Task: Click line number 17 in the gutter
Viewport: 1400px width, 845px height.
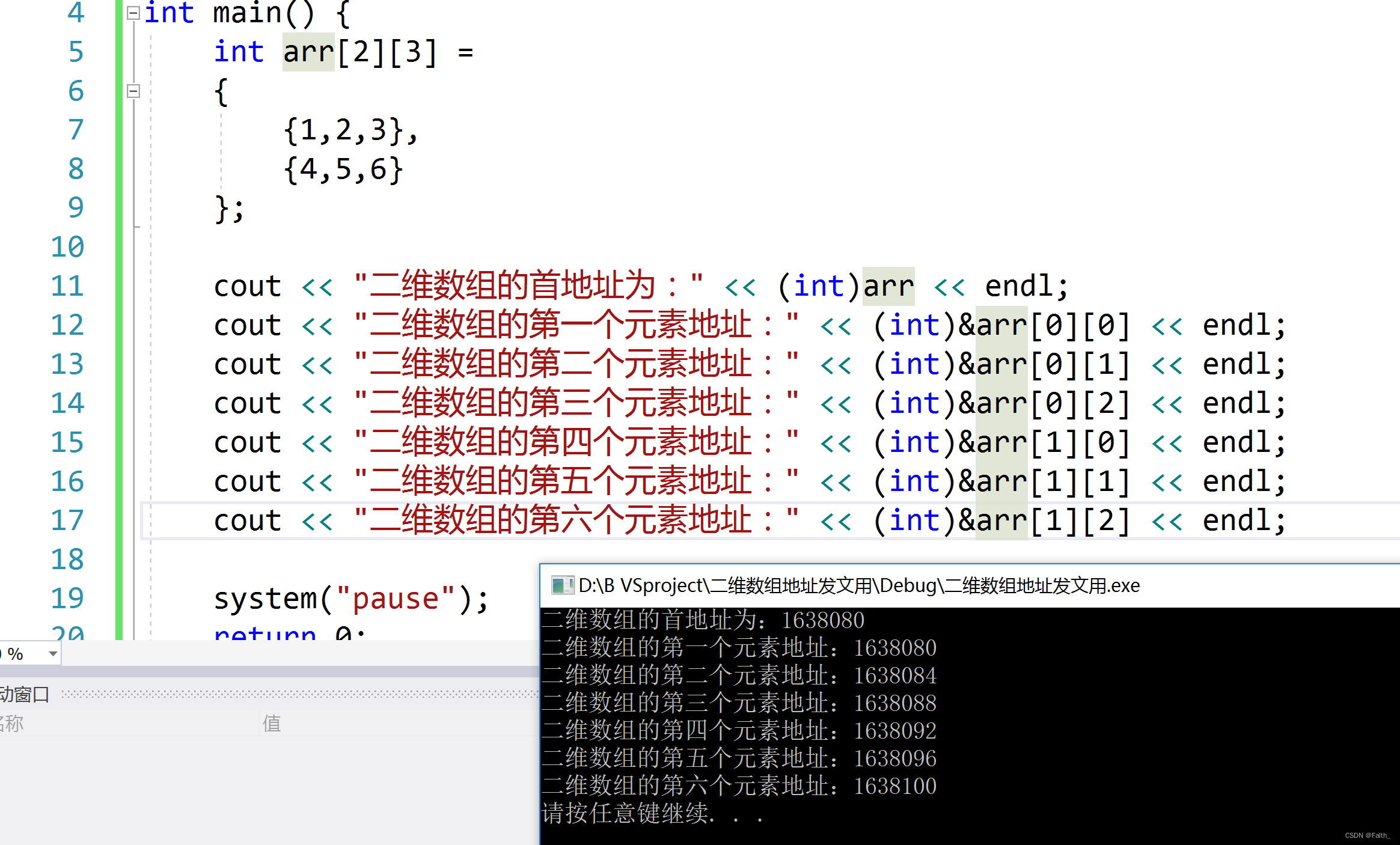Action: point(67,520)
